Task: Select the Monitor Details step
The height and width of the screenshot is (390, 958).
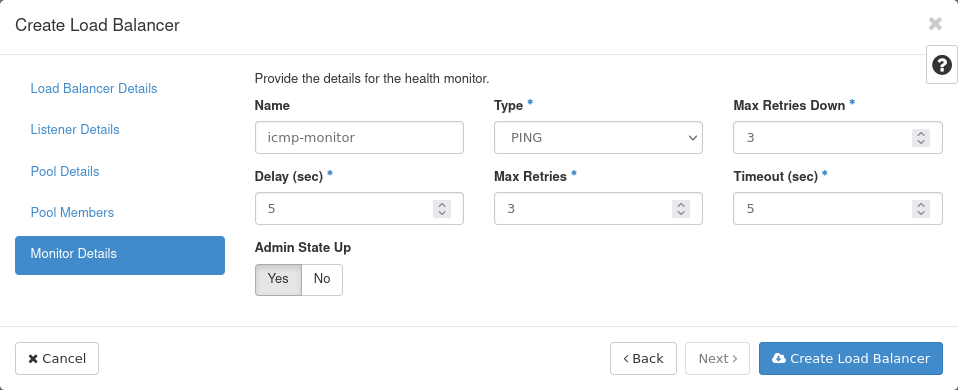Action: pyautogui.click(x=120, y=255)
